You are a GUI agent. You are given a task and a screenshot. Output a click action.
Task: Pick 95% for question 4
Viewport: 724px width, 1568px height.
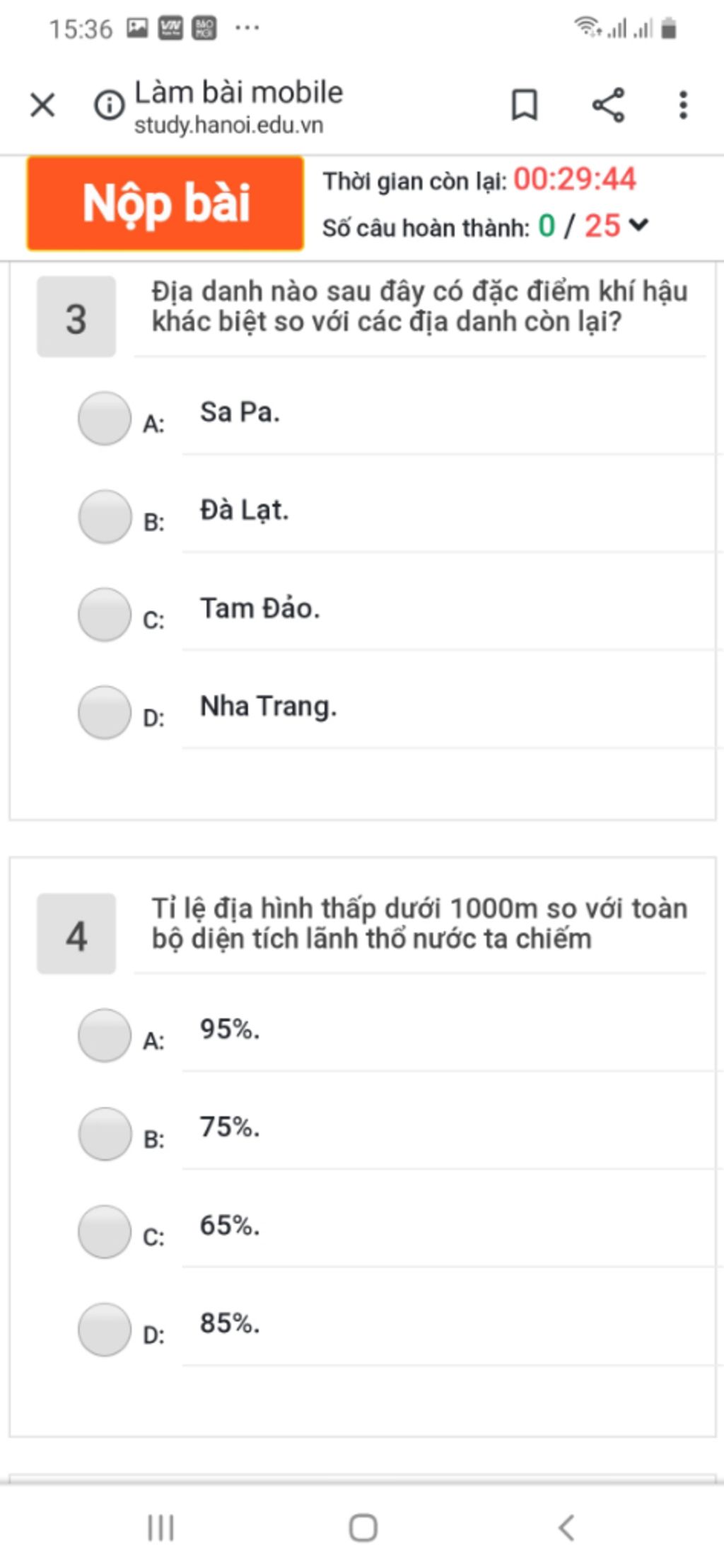(x=105, y=1035)
